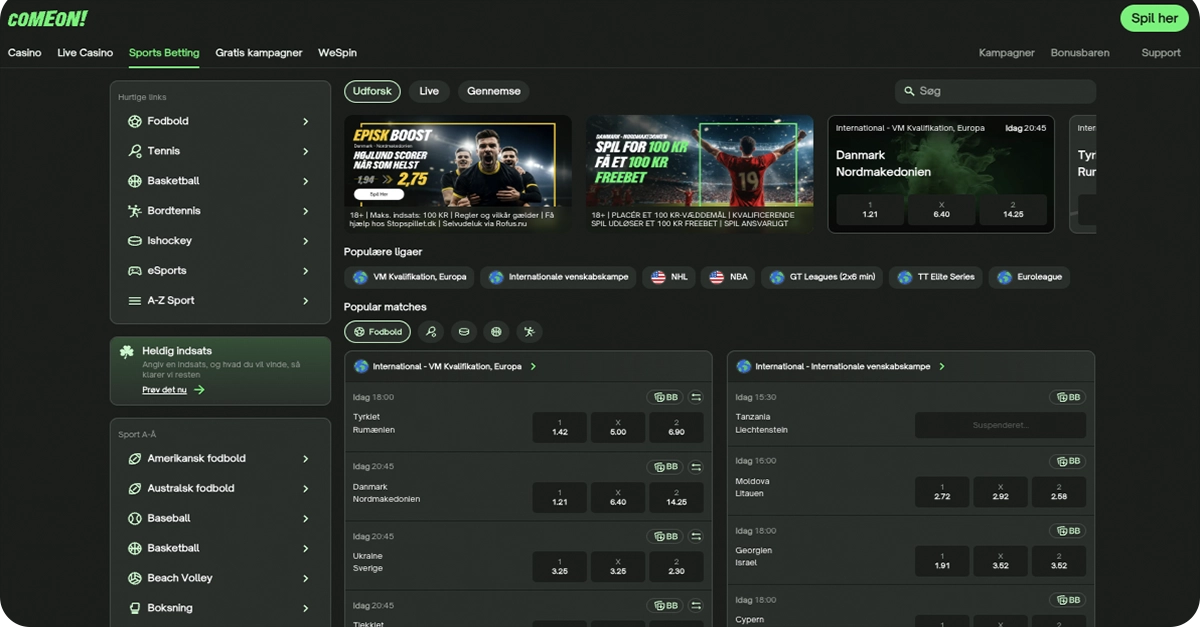Click the globe icon by VM Kvalifikation league header
The width and height of the screenshot is (1200, 627).
[x=361, y=366]
